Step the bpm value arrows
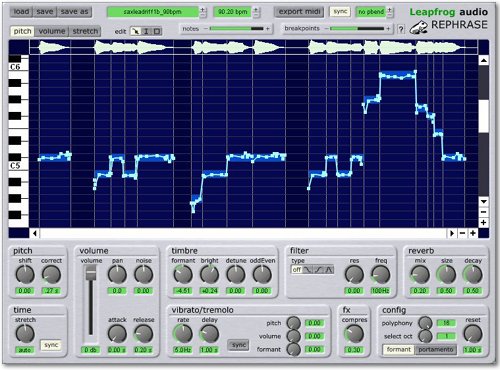The height and width of the screenshot is (370, 500). point(256,12)
